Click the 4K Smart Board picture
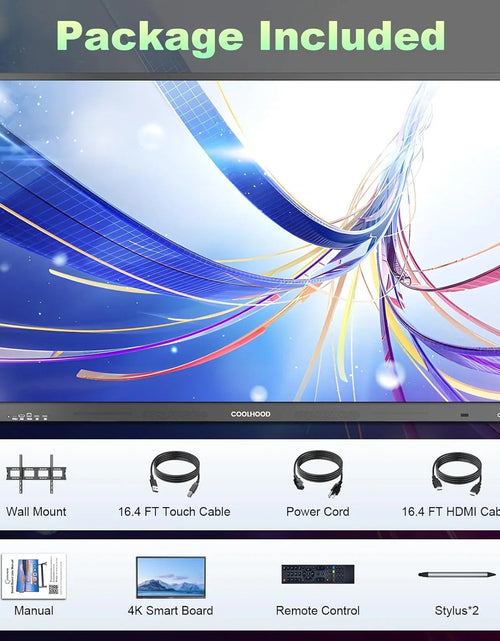The height and width of the screenshot is (641, 500). (x=170, y=577)
